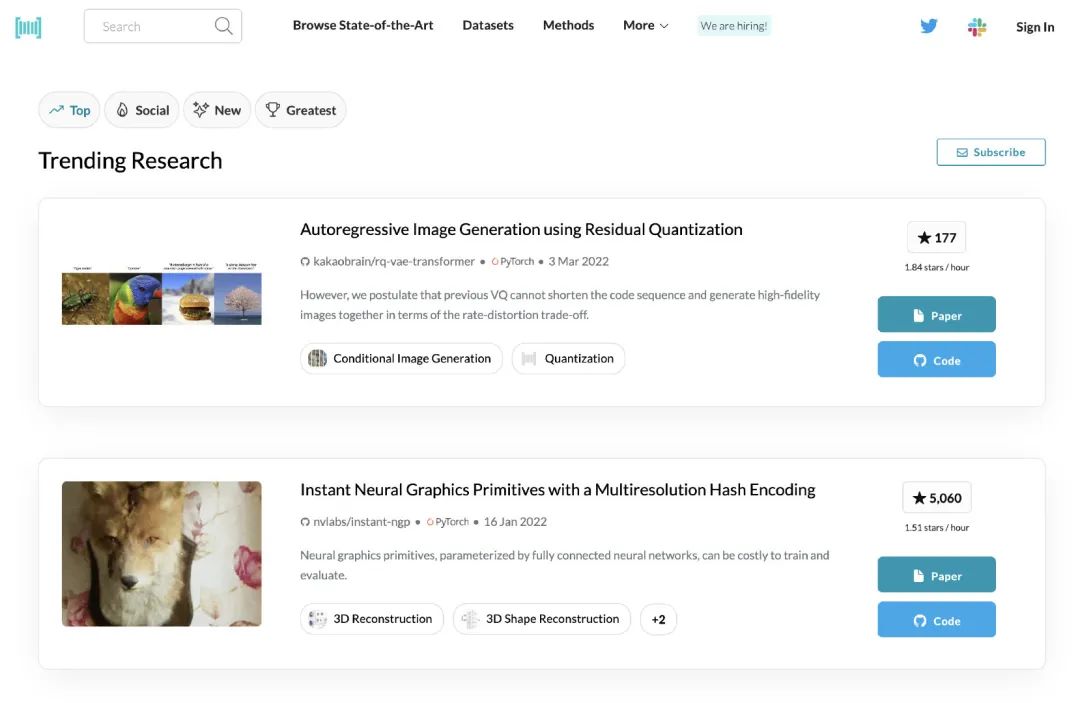Click PyTorch label under kakaobrain repository
The image size is (1080, 703).
[512, 262]
